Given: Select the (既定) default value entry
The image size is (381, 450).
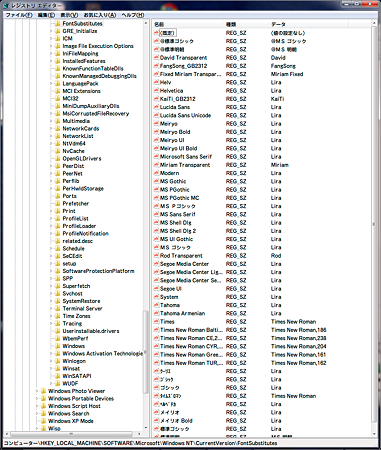Looking at the screenshot, I should [167, 33].
